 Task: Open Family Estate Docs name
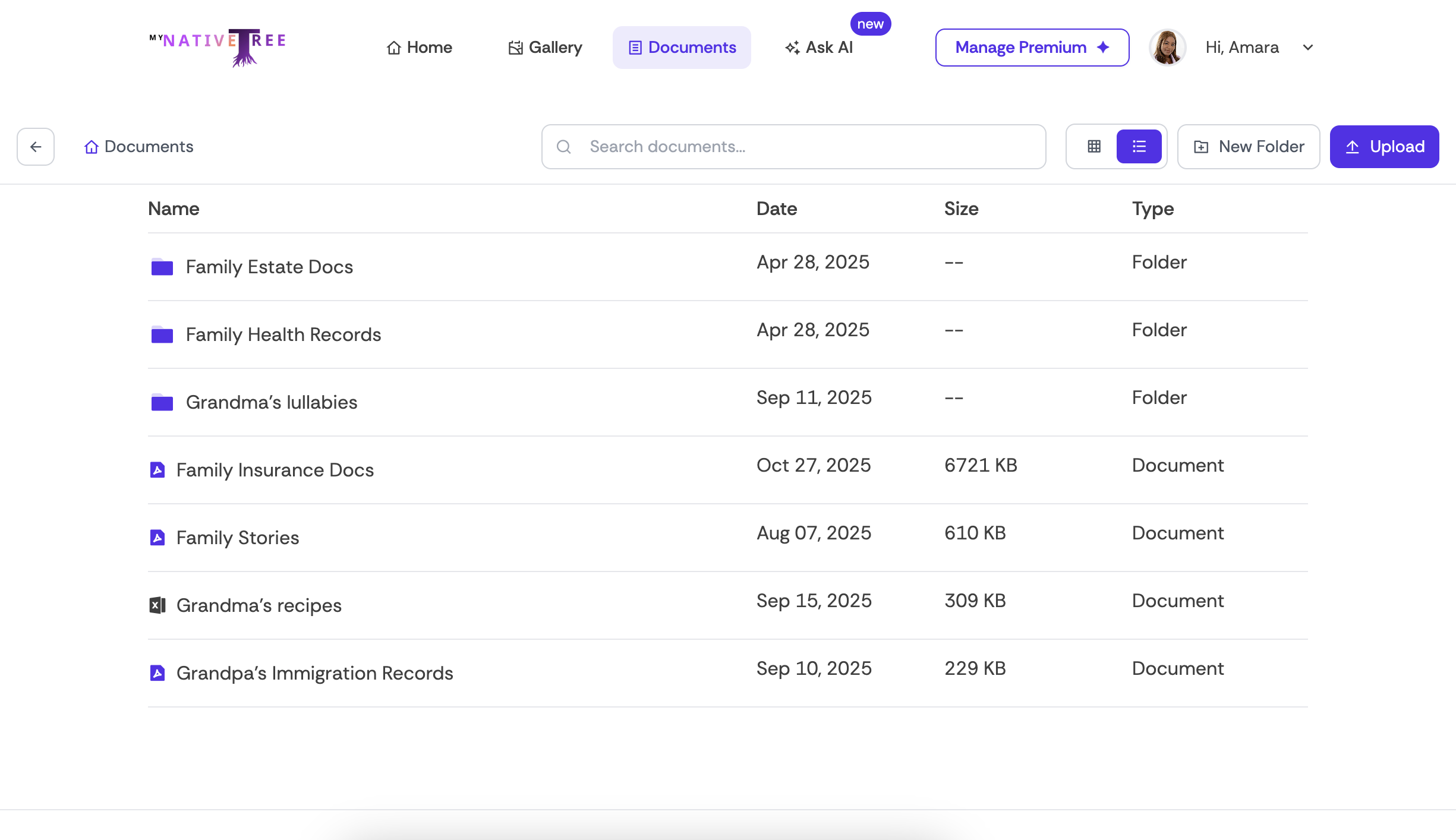(x=269, y=267)
